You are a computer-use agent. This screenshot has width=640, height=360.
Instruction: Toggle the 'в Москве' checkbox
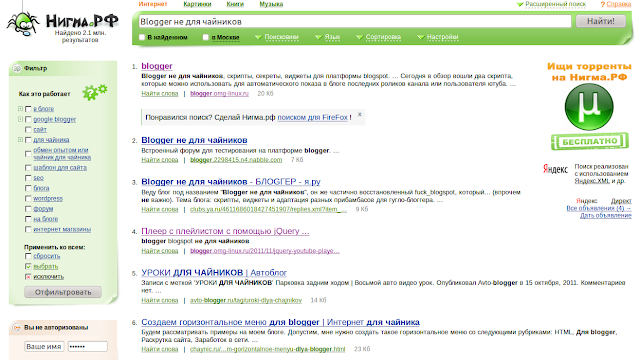coord(206,37)
